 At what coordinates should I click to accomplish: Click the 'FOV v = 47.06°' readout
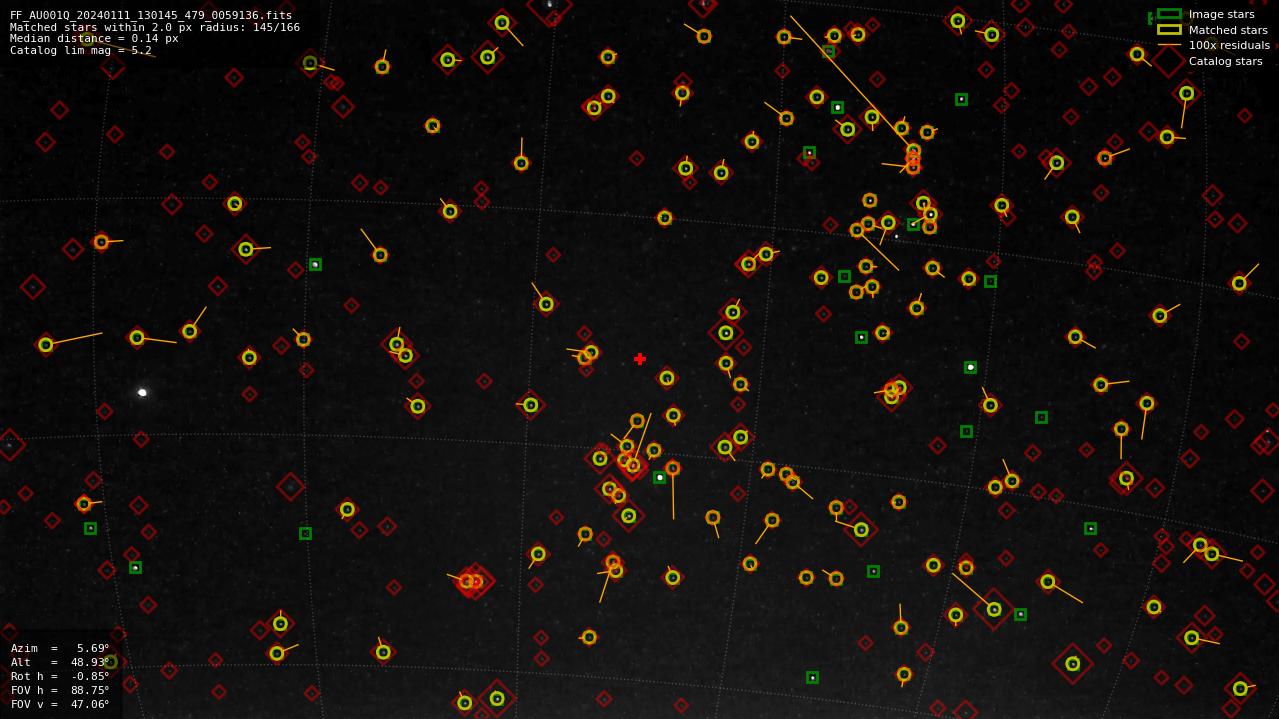point(60,704)
